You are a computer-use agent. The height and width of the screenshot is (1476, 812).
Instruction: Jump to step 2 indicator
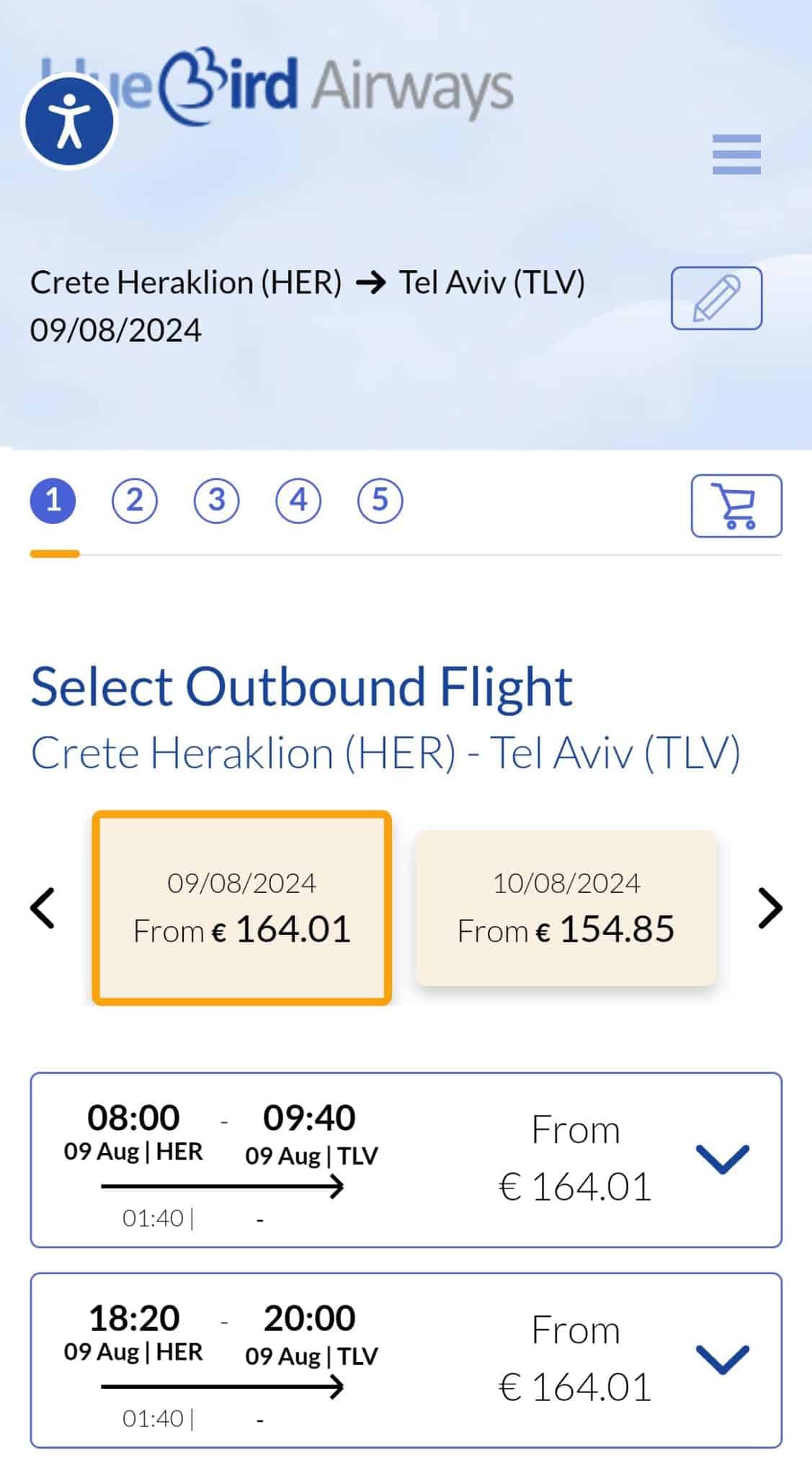pos(135,500)
